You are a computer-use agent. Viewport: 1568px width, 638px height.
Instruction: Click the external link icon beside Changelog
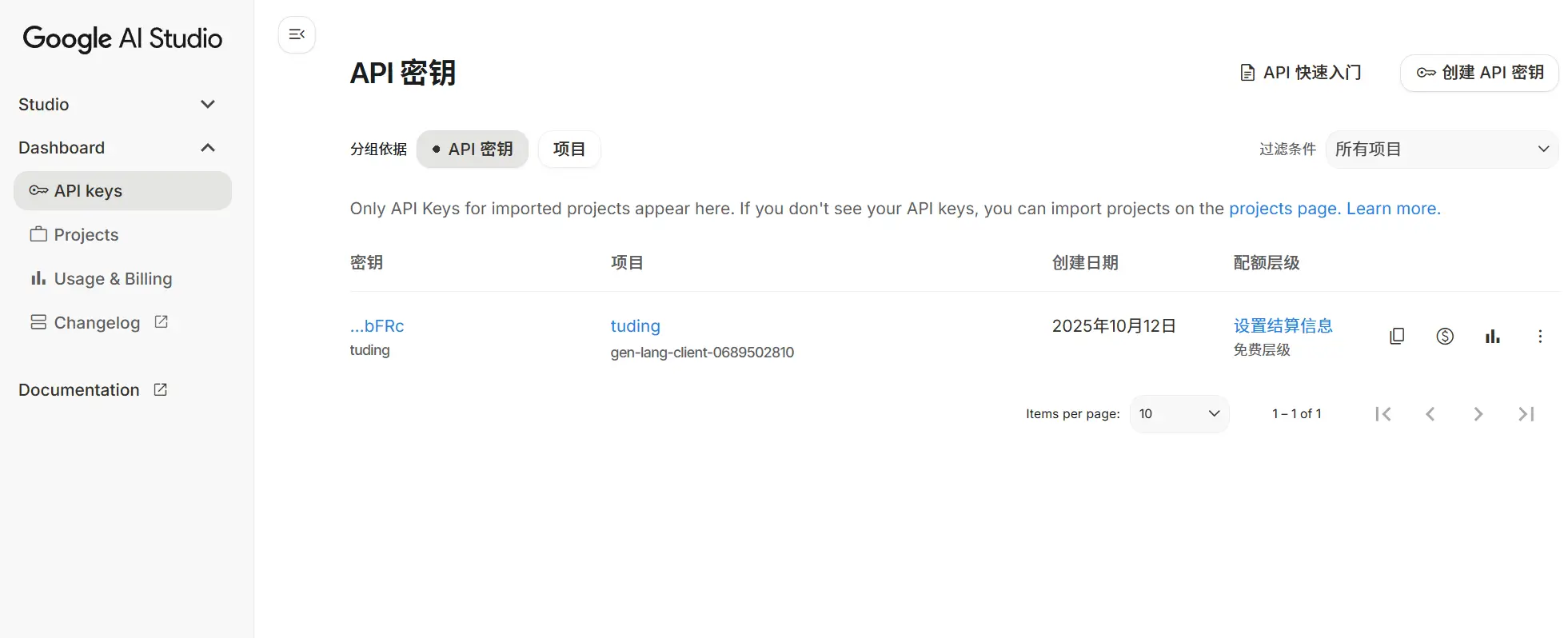[x=162, y=321]
